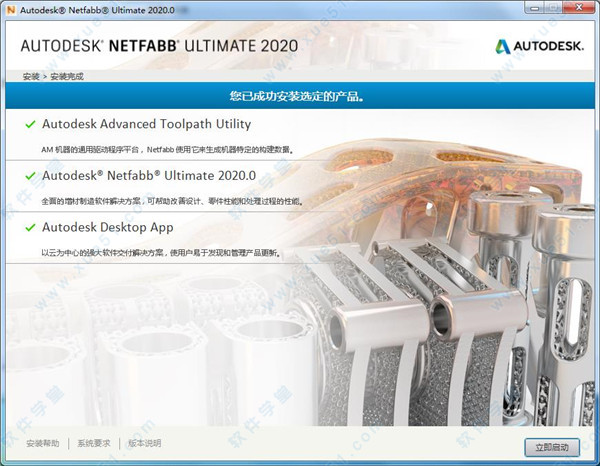The height and width of the screenshot is (466, 600).
Task: Launch the product with 立即启动 button
Action: pos(551,445)
